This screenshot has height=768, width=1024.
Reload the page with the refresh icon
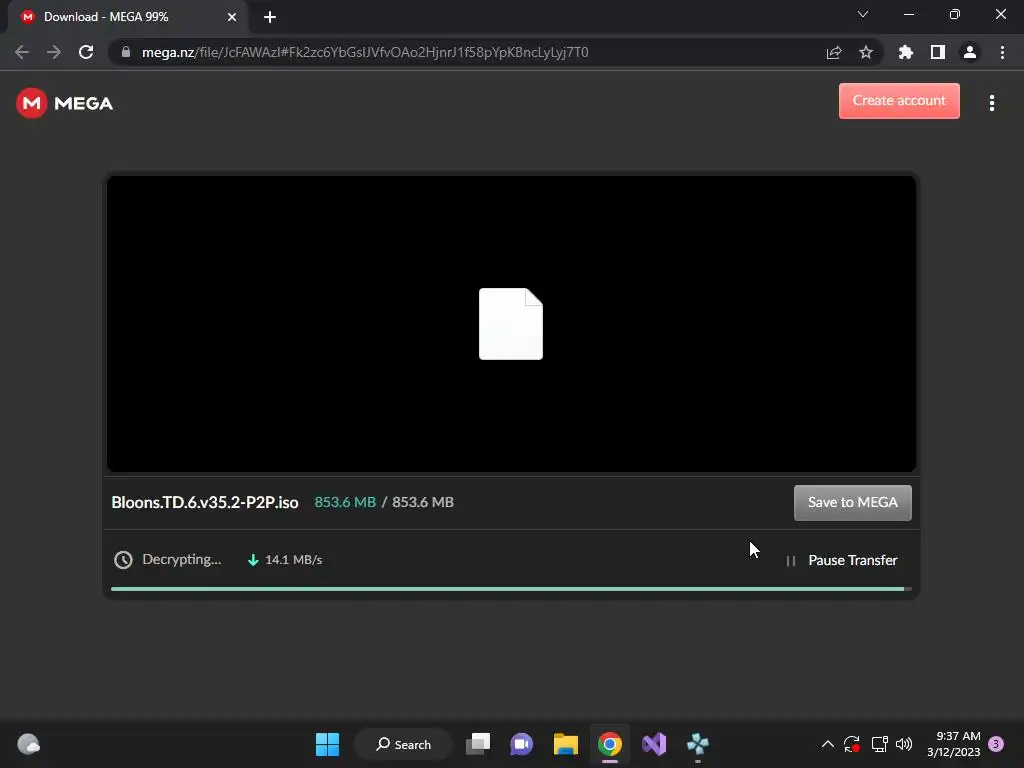pos(86,52)
